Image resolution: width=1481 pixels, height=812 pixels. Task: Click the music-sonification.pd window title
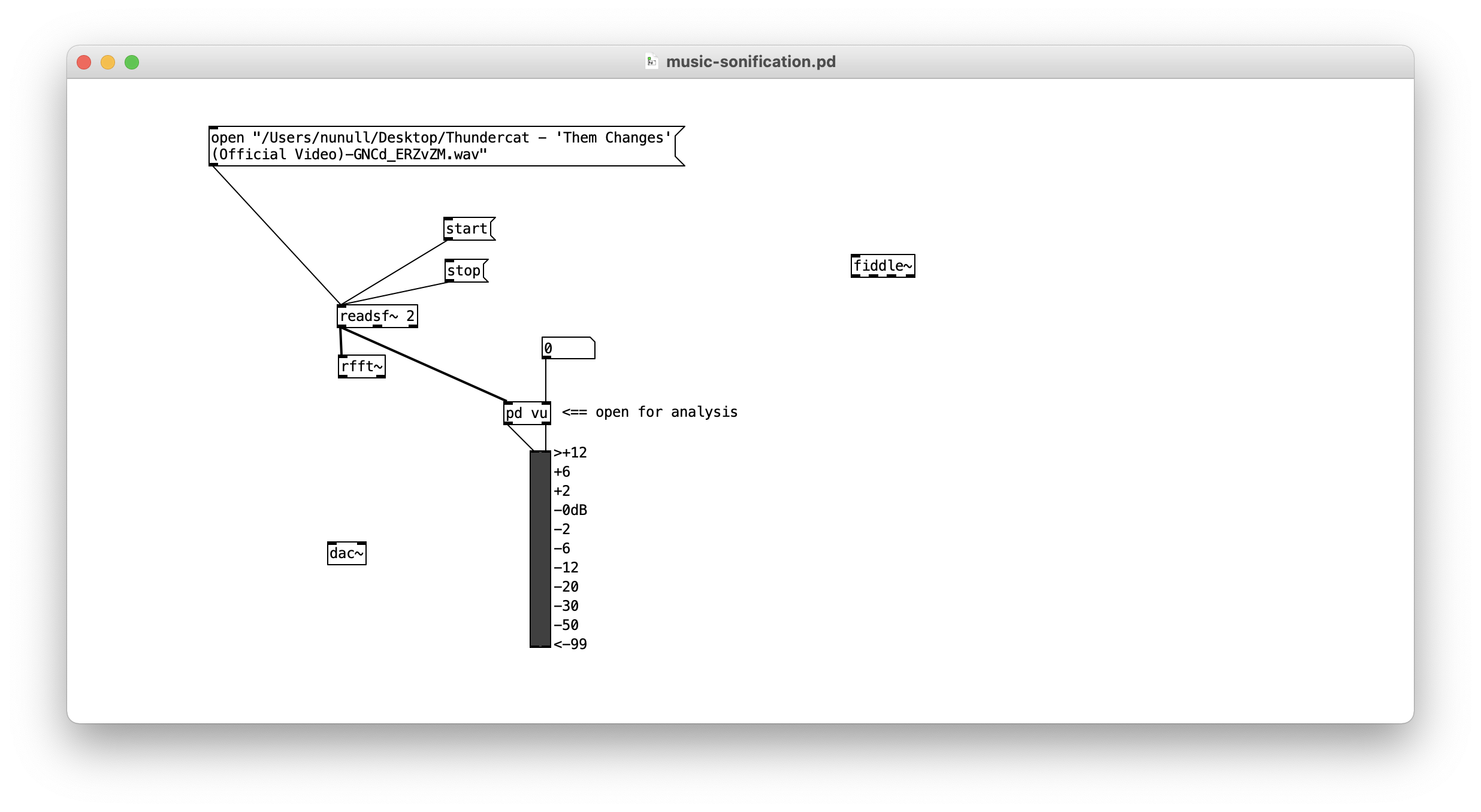[x=750, y=62]
